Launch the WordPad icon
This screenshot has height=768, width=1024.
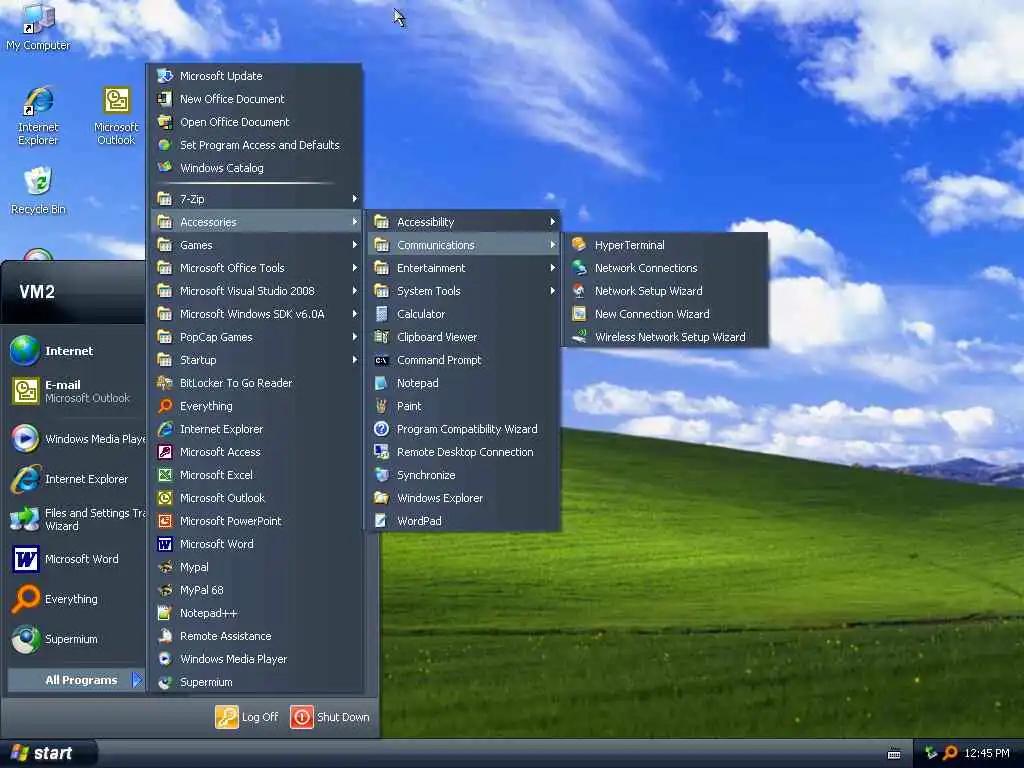(381, 521)
